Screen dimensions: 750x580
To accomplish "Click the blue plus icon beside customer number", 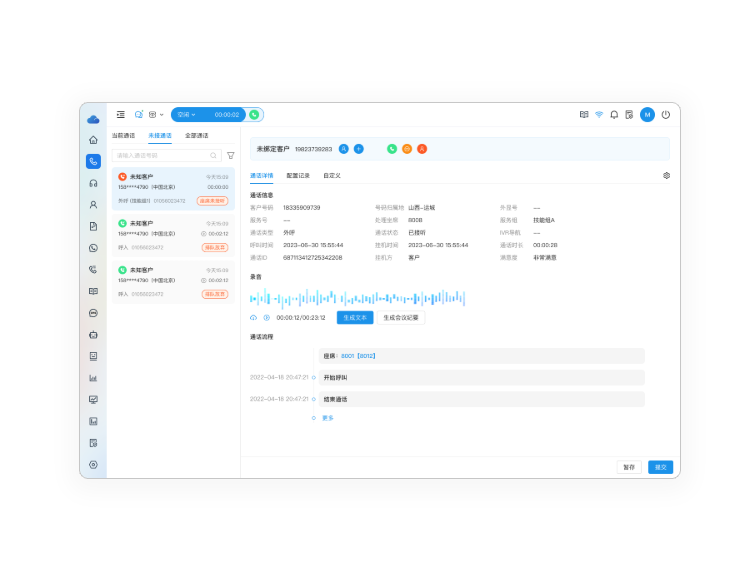I will click(359, 149).
